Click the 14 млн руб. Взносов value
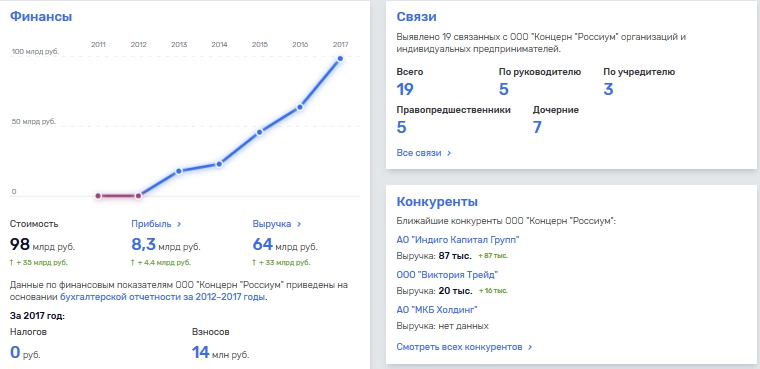 pos(221,353)
